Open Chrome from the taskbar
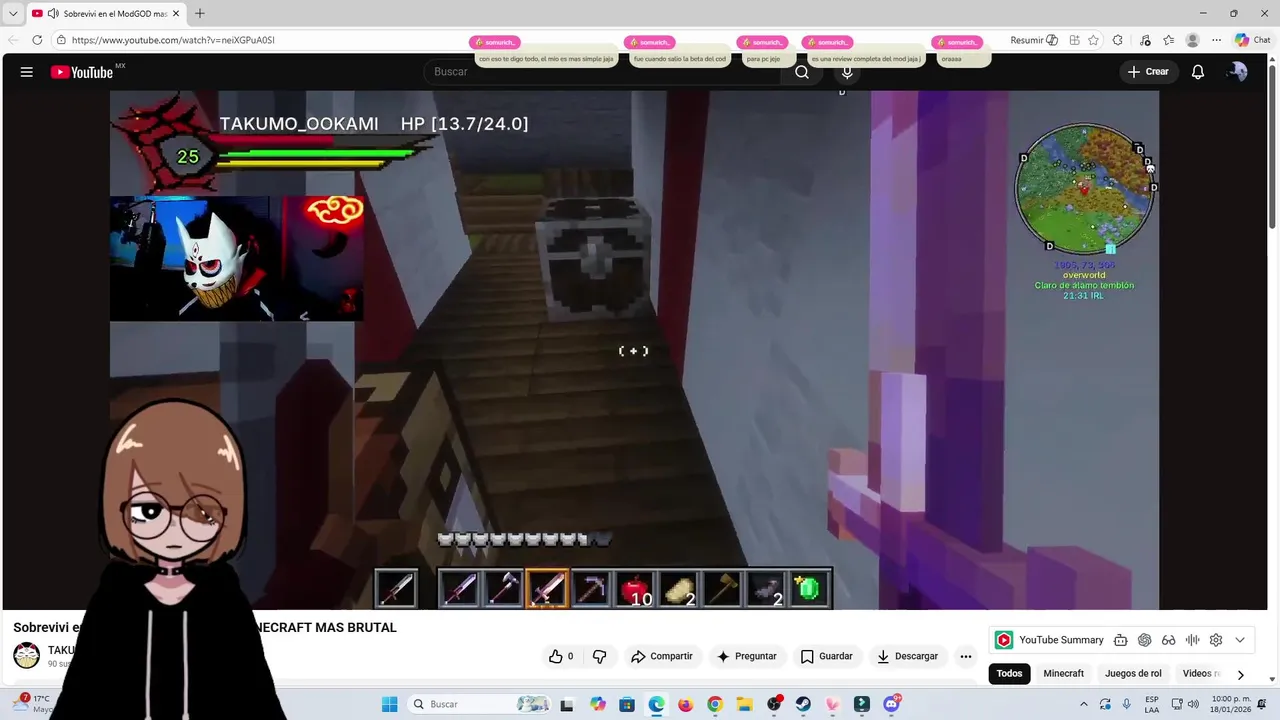The height and width of the screenshot is (720, 1280). [x=715, y=704]
